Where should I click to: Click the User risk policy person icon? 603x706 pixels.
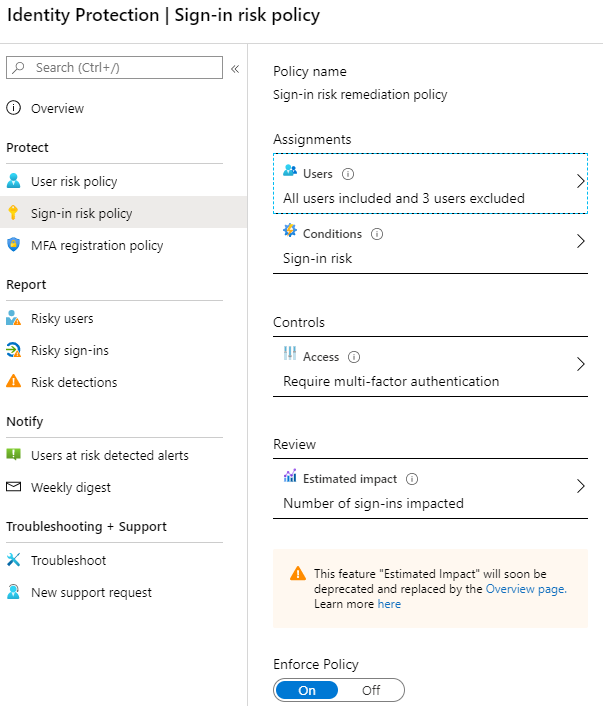14,181
